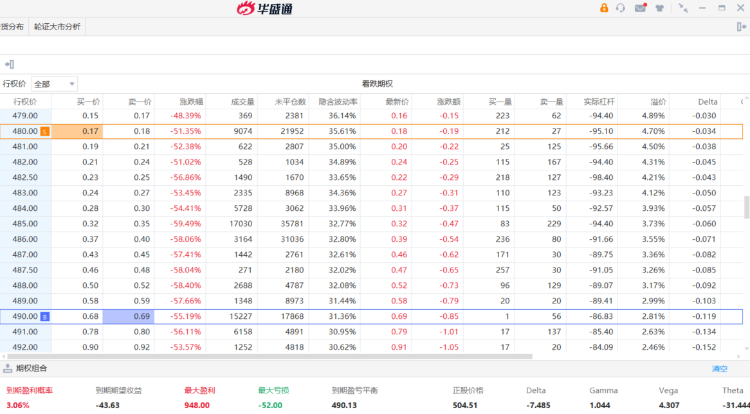Click Vega value 4.307

[669, 405]
